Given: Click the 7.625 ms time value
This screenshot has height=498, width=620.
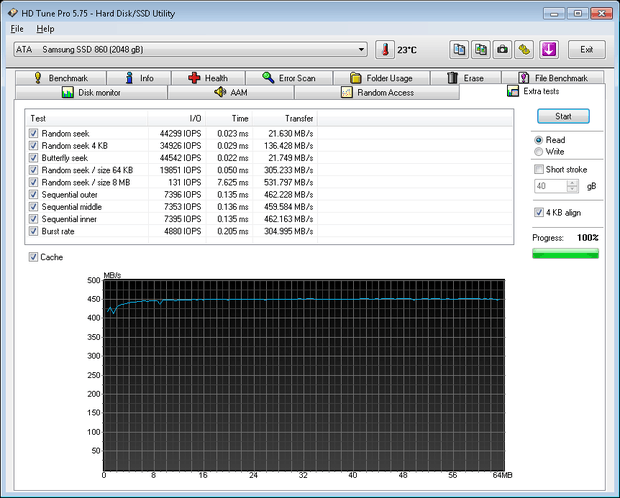Looking at the screenshot, I should click(232, 183).
